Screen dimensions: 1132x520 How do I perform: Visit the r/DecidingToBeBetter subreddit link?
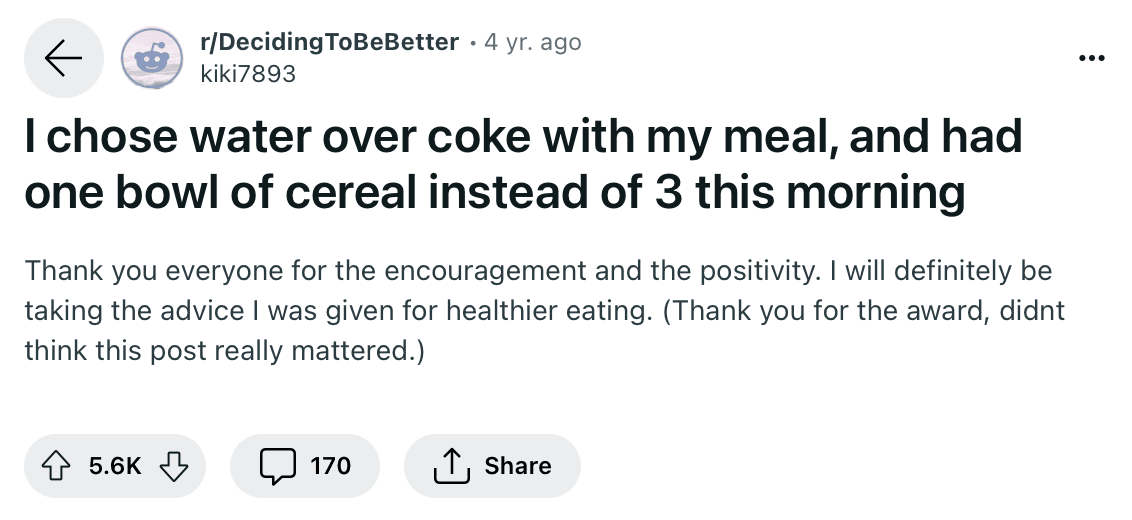coord(329,42)
